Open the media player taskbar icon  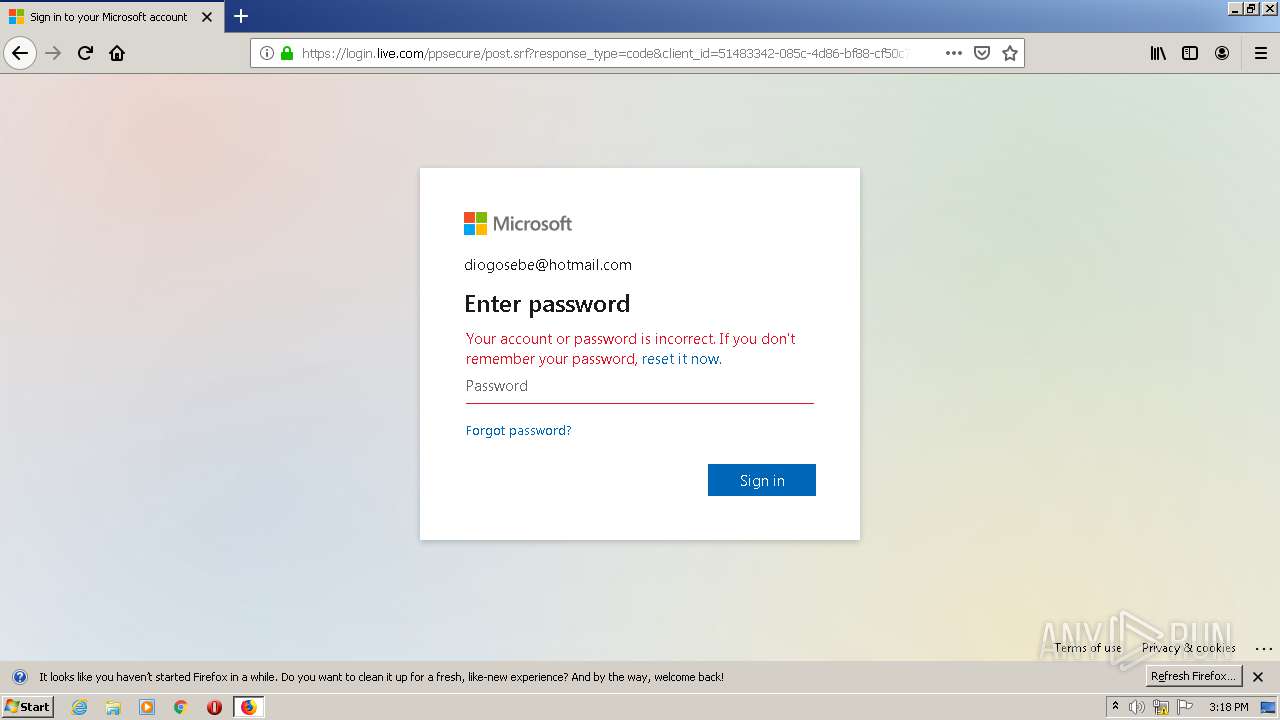click(147, 707)
